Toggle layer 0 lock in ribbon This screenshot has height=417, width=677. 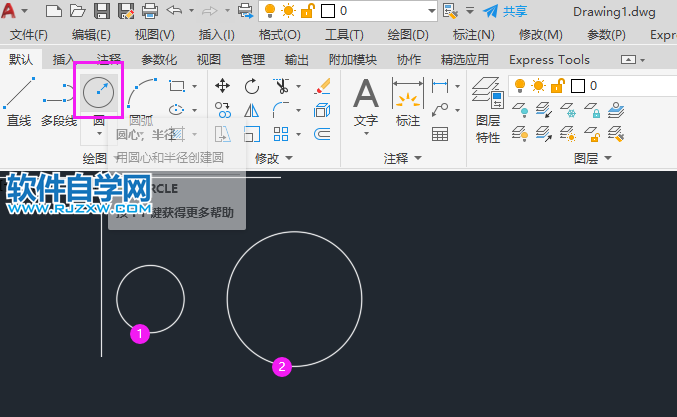pyautogui.click(x=557, y=85)
